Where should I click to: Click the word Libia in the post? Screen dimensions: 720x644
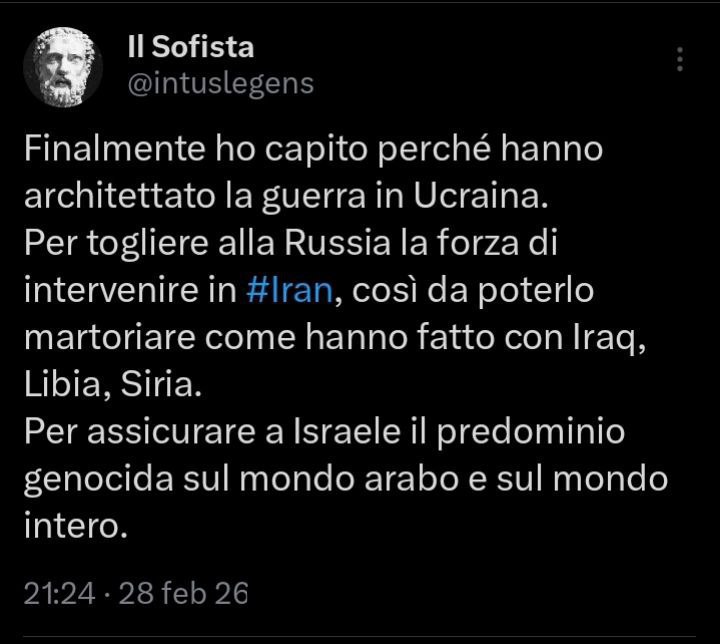pos(55,382)
